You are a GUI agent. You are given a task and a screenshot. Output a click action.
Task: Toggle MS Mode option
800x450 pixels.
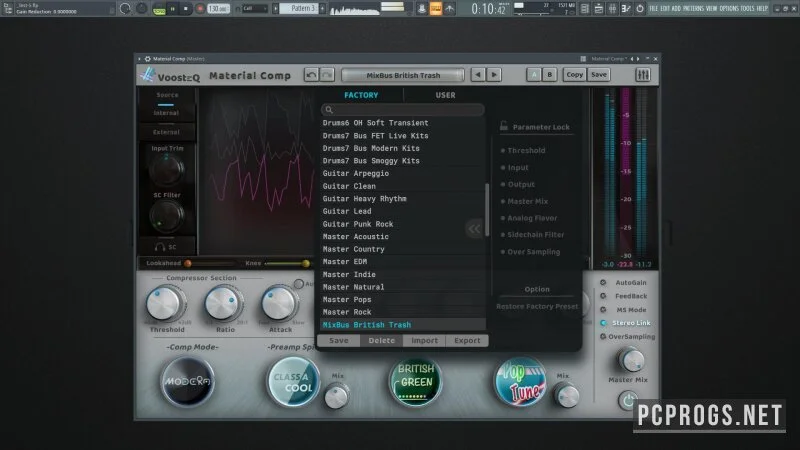tap(603, 310)
